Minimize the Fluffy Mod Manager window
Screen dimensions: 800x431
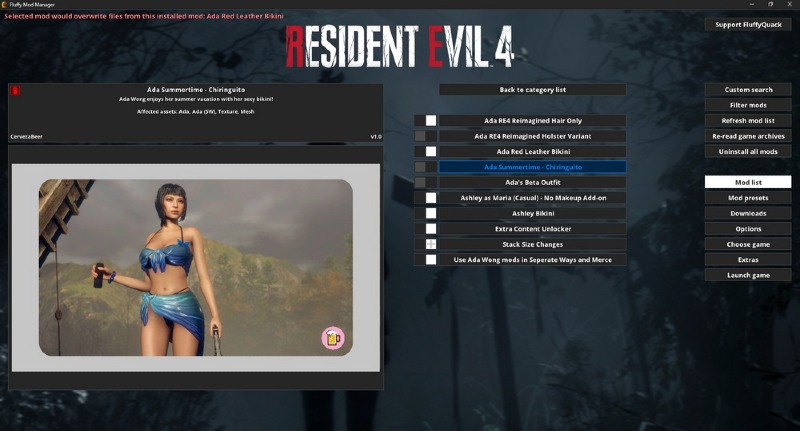[752, 4]
